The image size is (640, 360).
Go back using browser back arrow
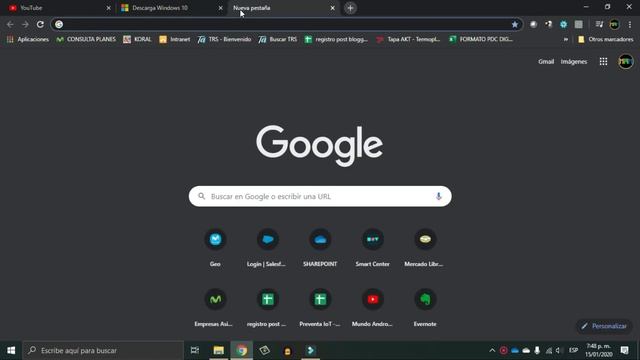coord(10,24)
